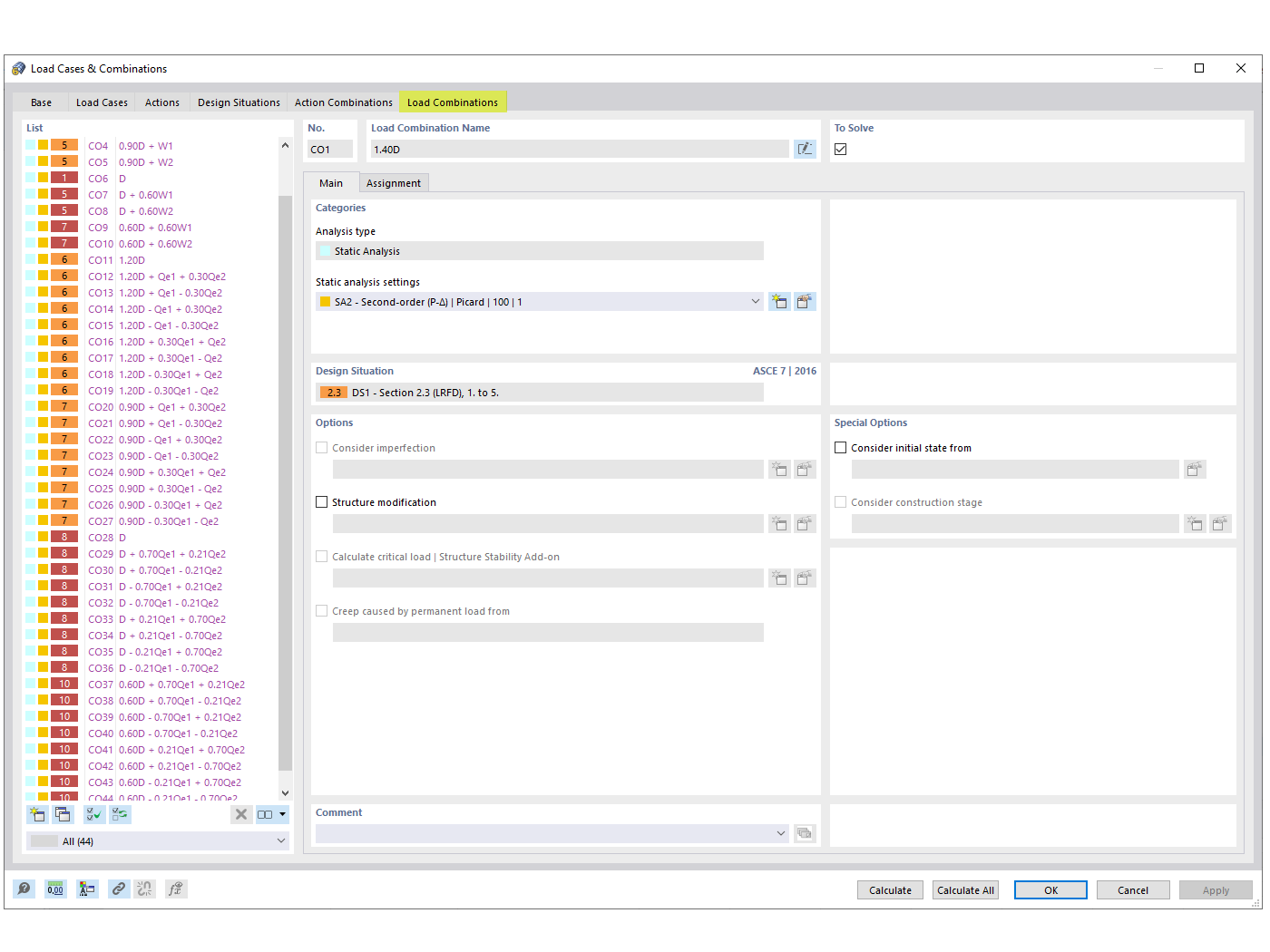1270x952 pixels.
Task: Select the CO7 D + 0.60W1 row
Action: (x=151, y=195)
